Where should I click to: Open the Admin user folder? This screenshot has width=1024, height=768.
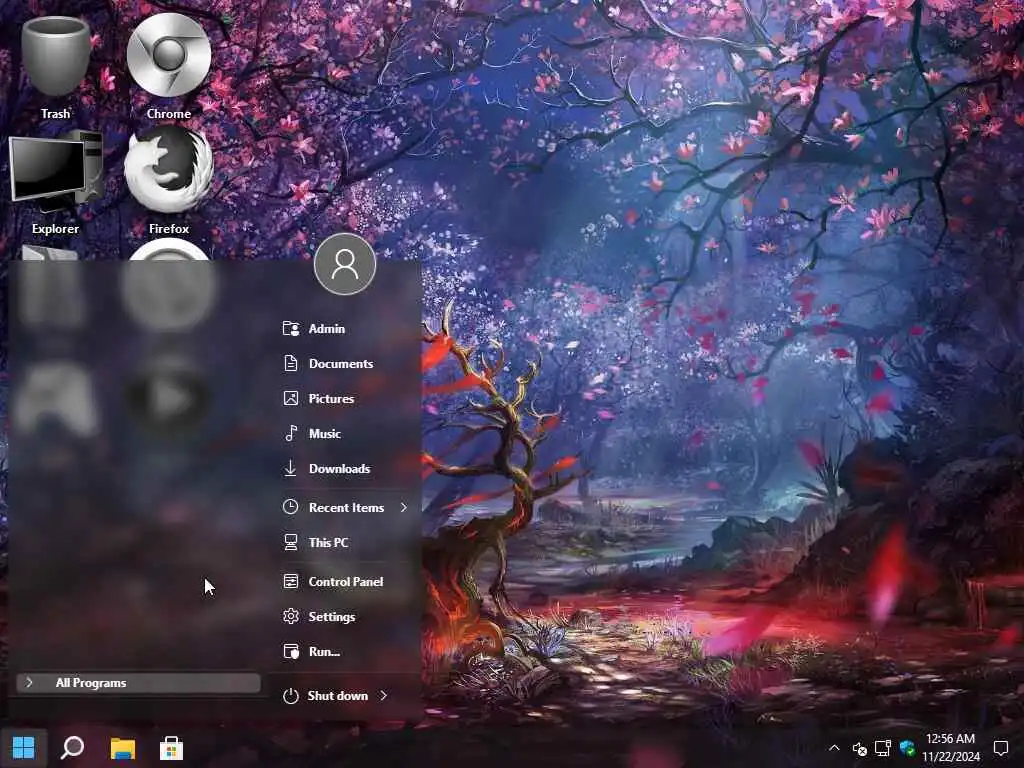[345, 328]
